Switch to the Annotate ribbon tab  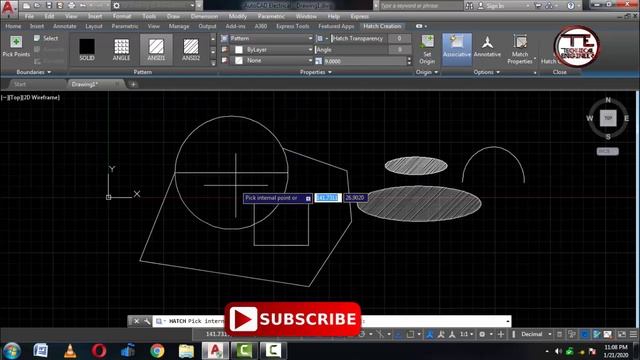pos(65,26)
